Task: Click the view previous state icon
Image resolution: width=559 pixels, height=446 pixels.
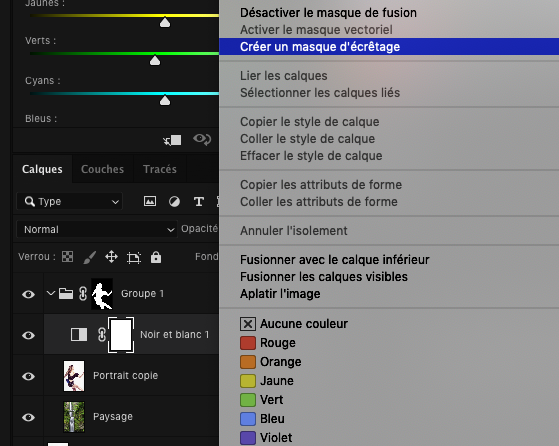Action: click(x=202, y=139)
